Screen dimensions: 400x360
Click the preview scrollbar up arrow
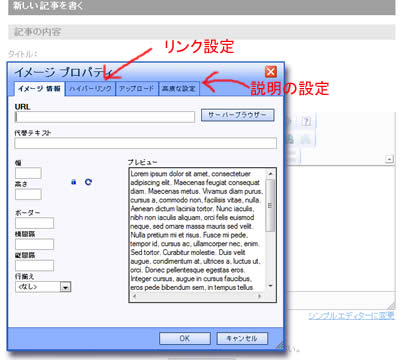(x=270, y=174)
